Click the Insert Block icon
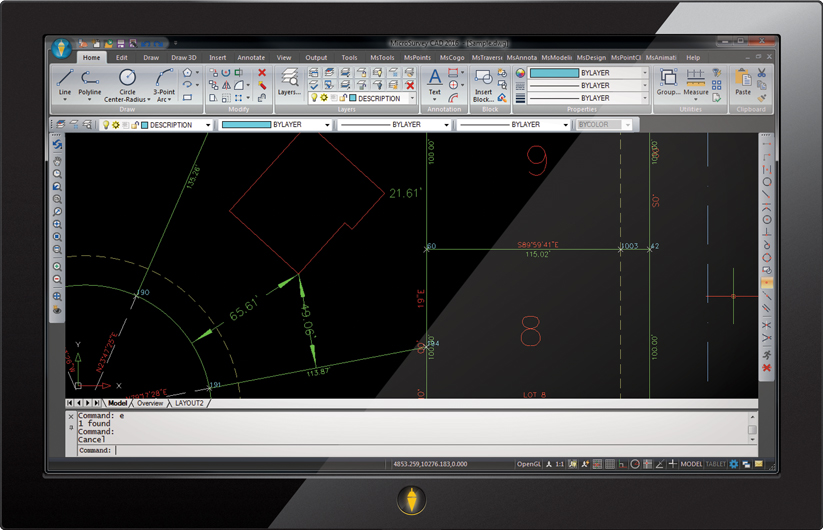Screen dimensions: 823x530 point(484,81)
